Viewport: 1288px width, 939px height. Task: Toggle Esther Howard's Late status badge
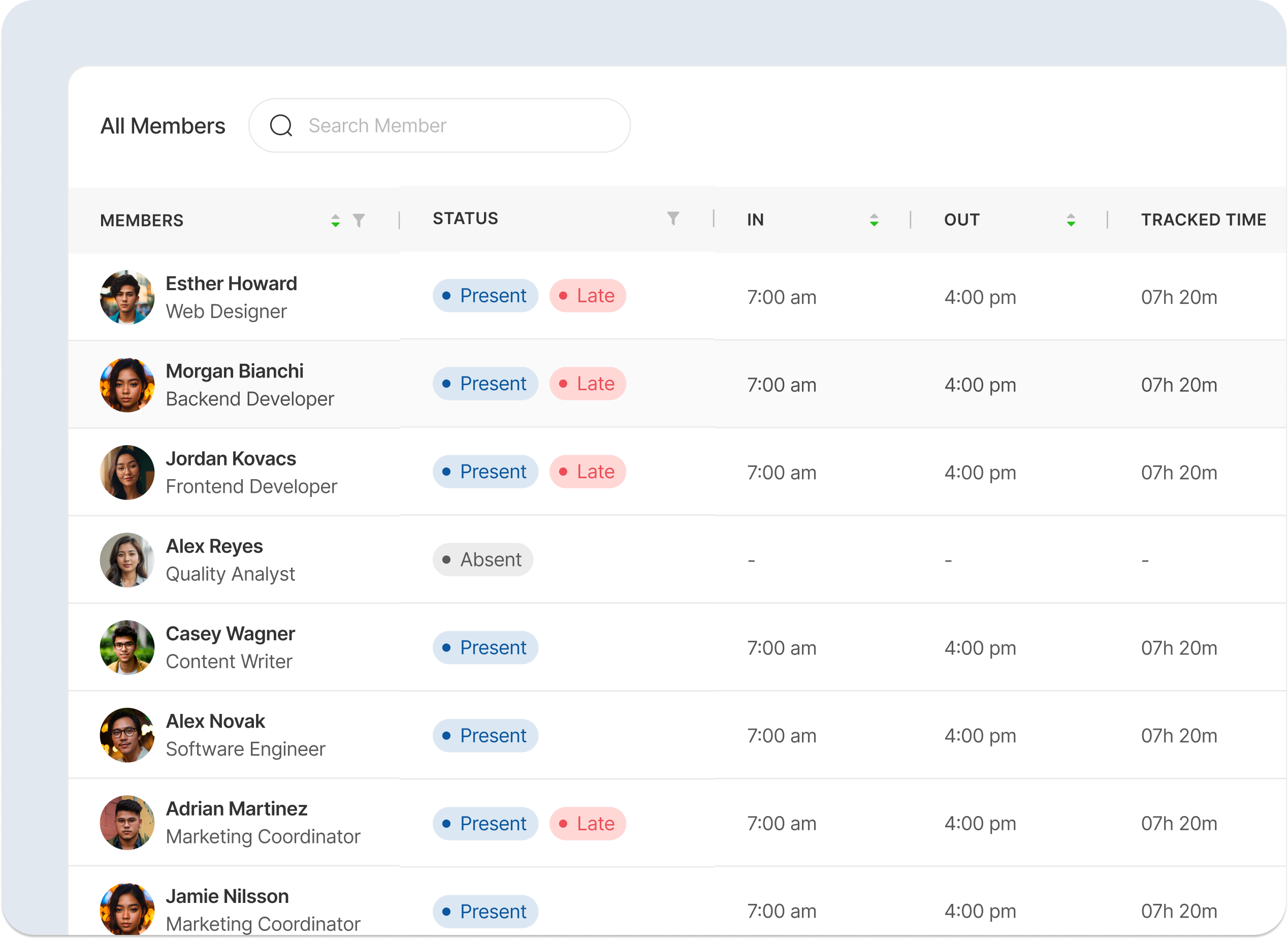click(x=588, y=296)
